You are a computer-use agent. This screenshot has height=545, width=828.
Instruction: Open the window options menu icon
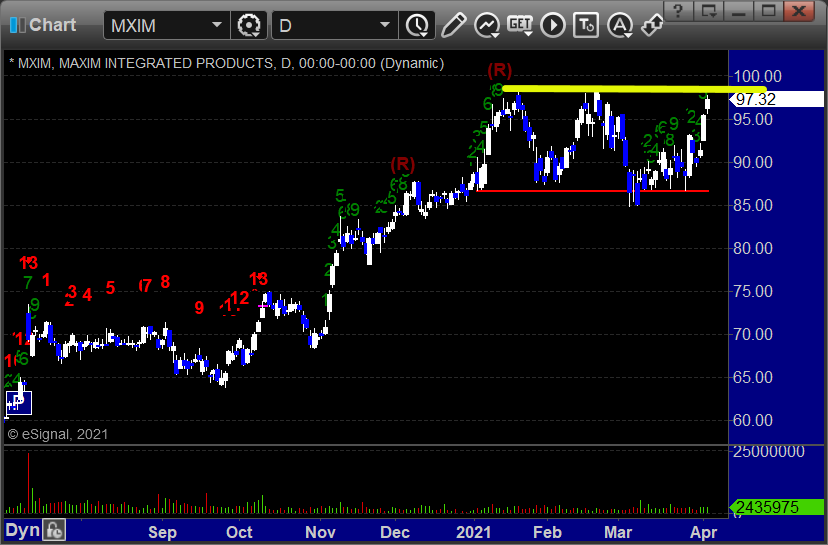click(x=708, y=11)
